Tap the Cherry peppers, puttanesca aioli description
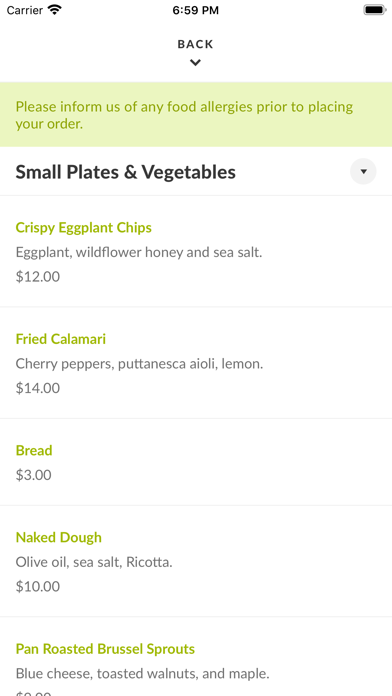 pyautogui.click(x=139, y=364)
